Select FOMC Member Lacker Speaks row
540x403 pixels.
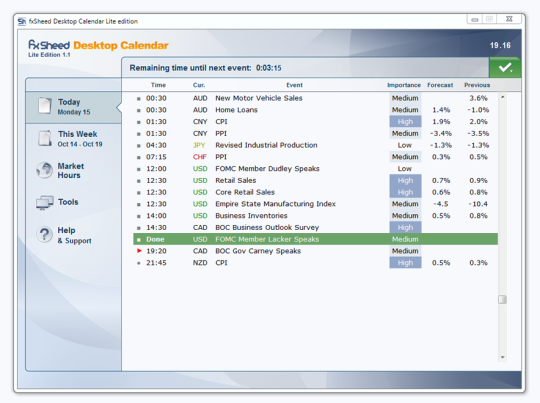(x=315, y=239)
